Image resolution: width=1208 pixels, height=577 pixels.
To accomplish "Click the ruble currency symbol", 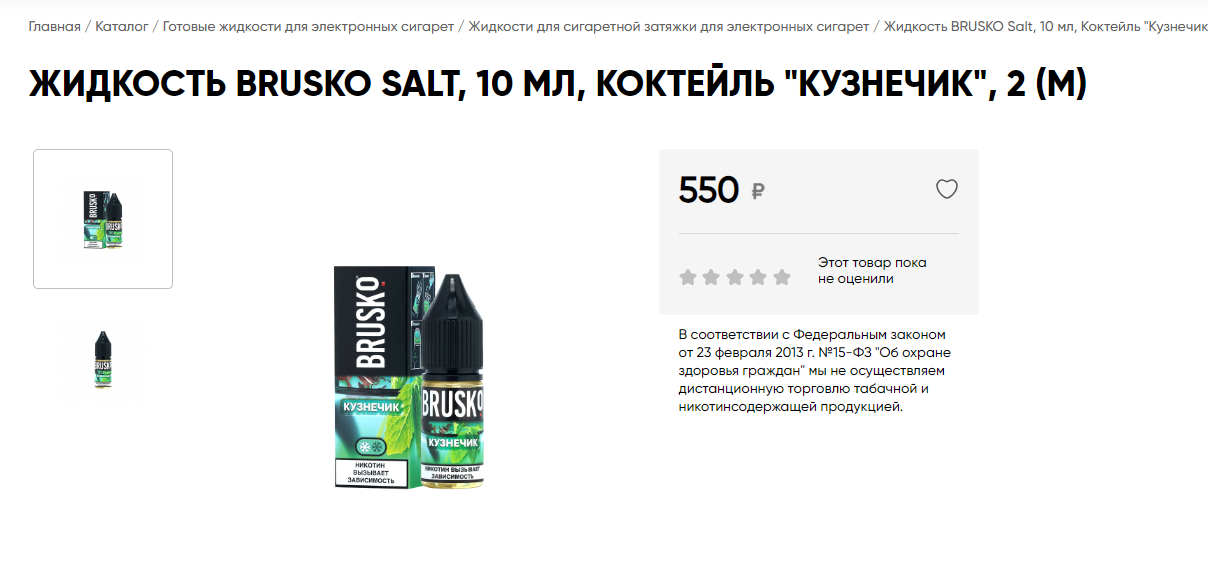I will pyautogui.click(x=757, y=191).
